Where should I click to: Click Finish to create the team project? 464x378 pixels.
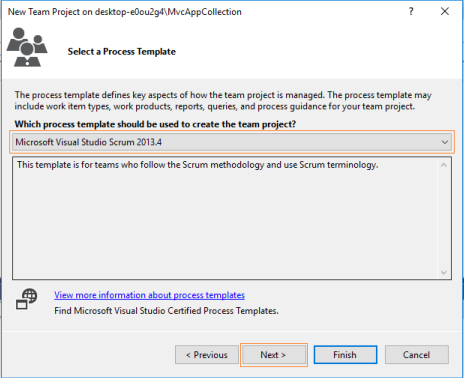coord(345,355)
